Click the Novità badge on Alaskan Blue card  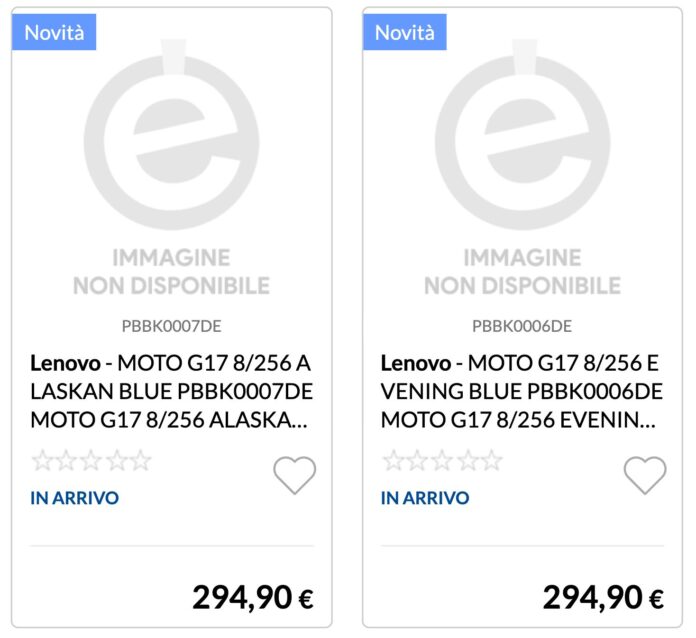point(54,32)
